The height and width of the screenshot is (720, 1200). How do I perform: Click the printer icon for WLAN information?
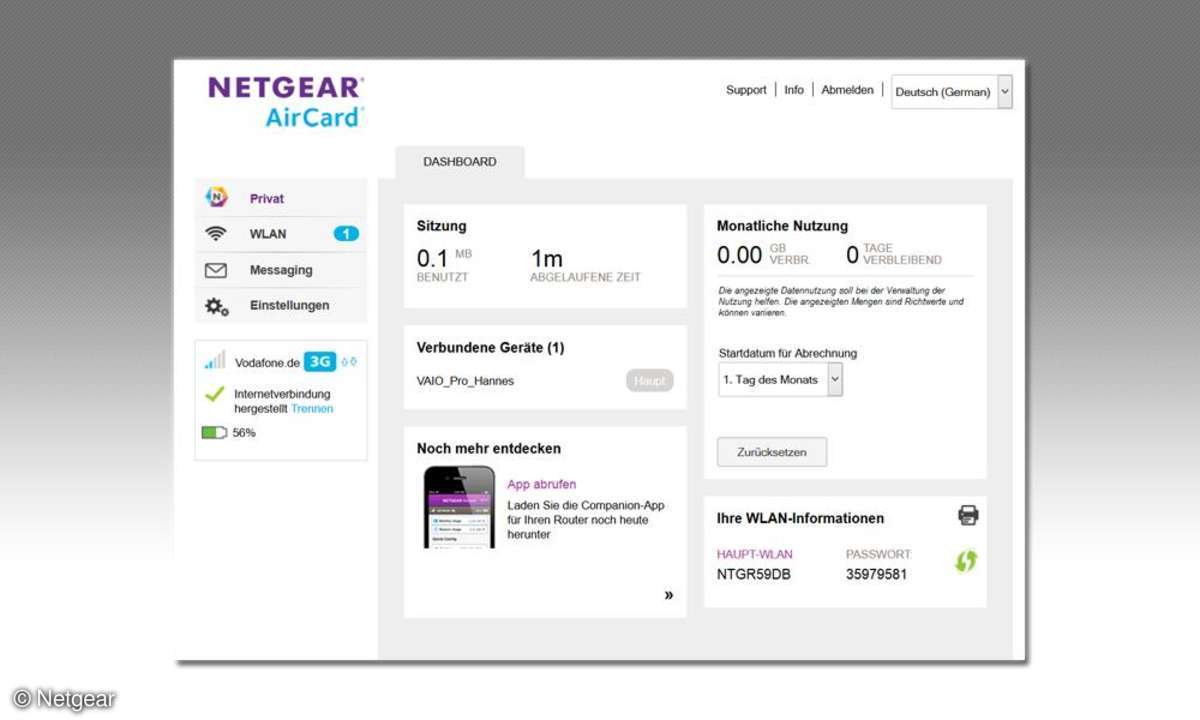click(968, 516)
